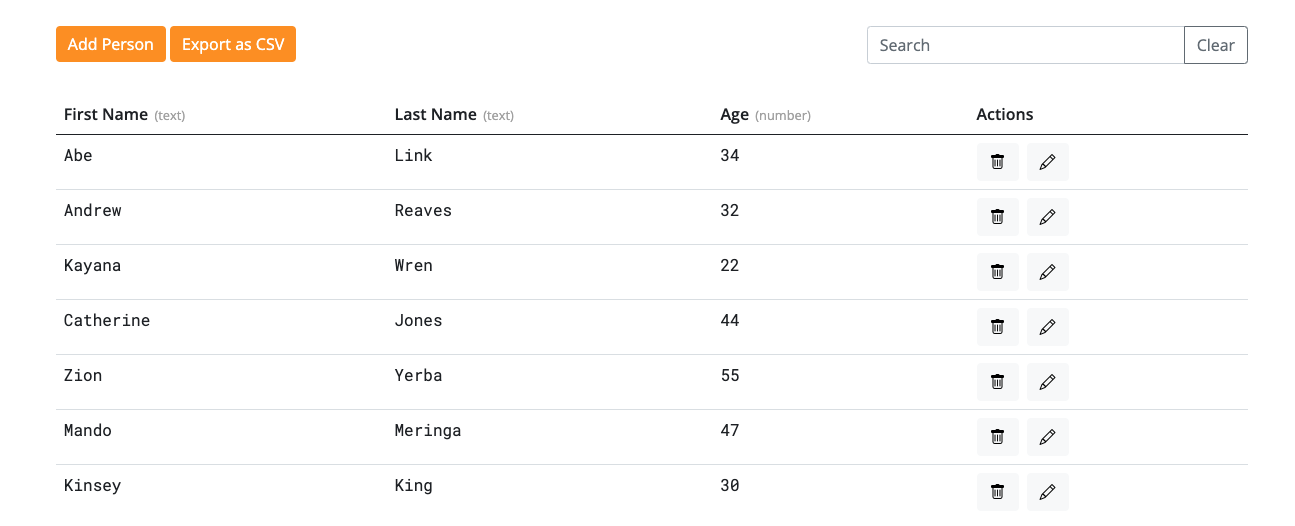Viewport: 1295px width, 526px height.
Task: Clear the search field
Action: click(1215, 45)
